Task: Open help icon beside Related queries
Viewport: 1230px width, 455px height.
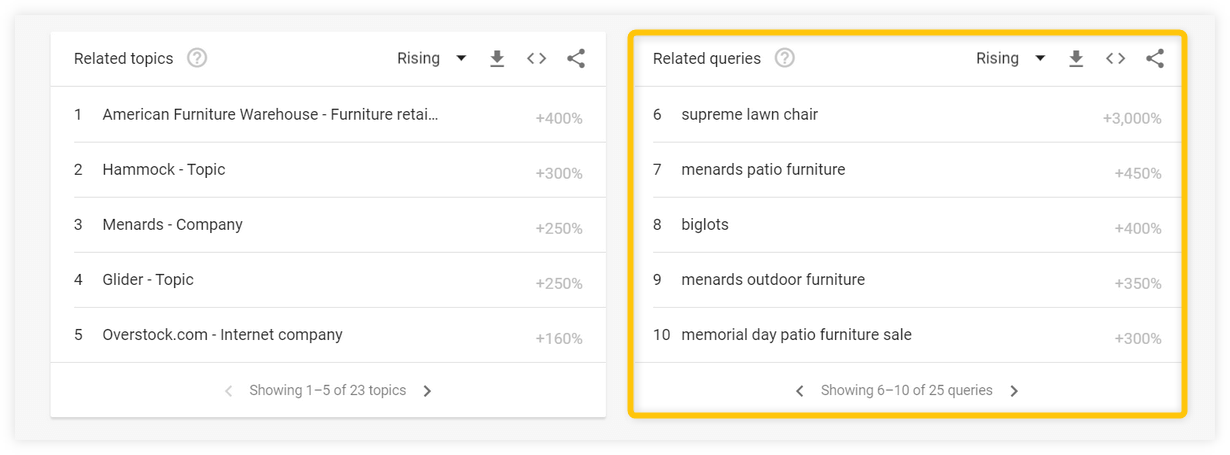Action: point(785,58)
